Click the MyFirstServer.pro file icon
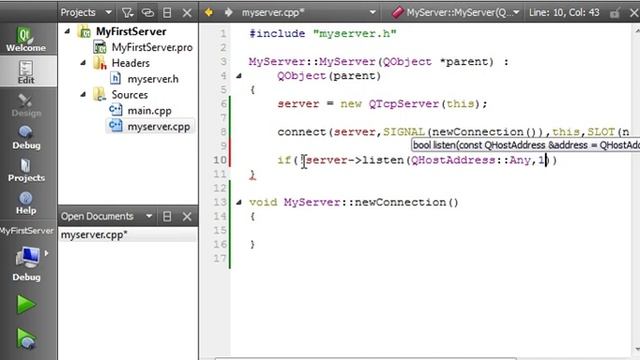This screenshot has width=640, height=360. [x=100, y=47]
